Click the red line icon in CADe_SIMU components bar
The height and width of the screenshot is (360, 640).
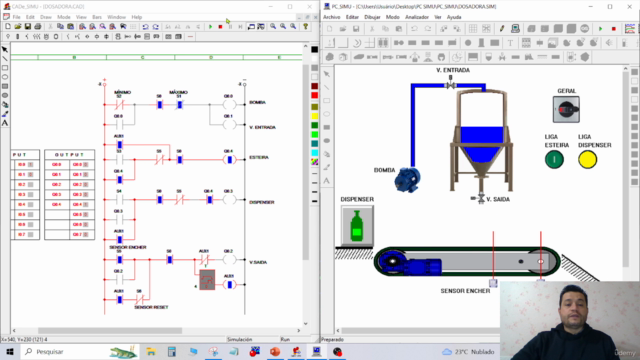click(x=190, y=37)
